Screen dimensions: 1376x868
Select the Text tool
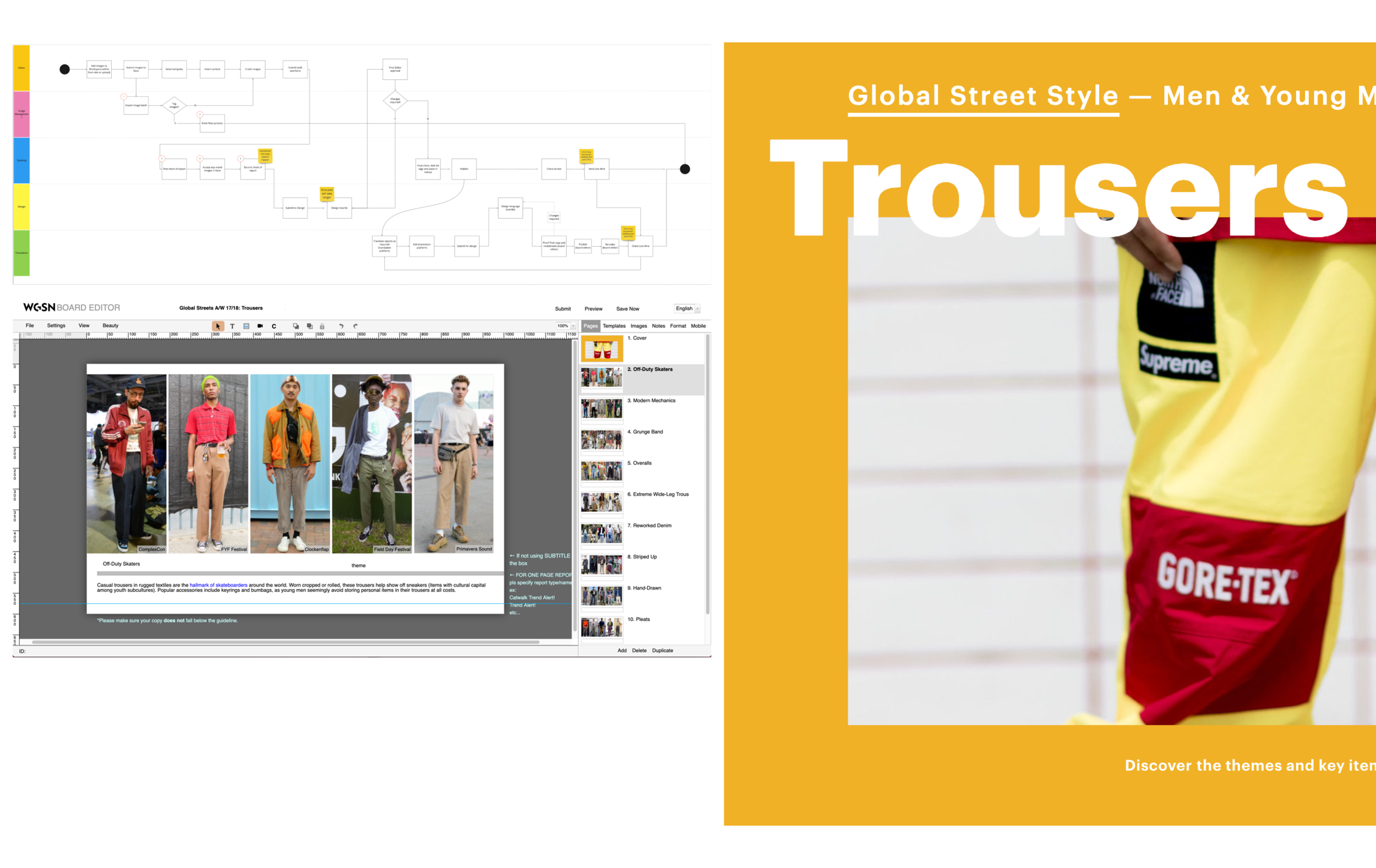click(232, 326)
